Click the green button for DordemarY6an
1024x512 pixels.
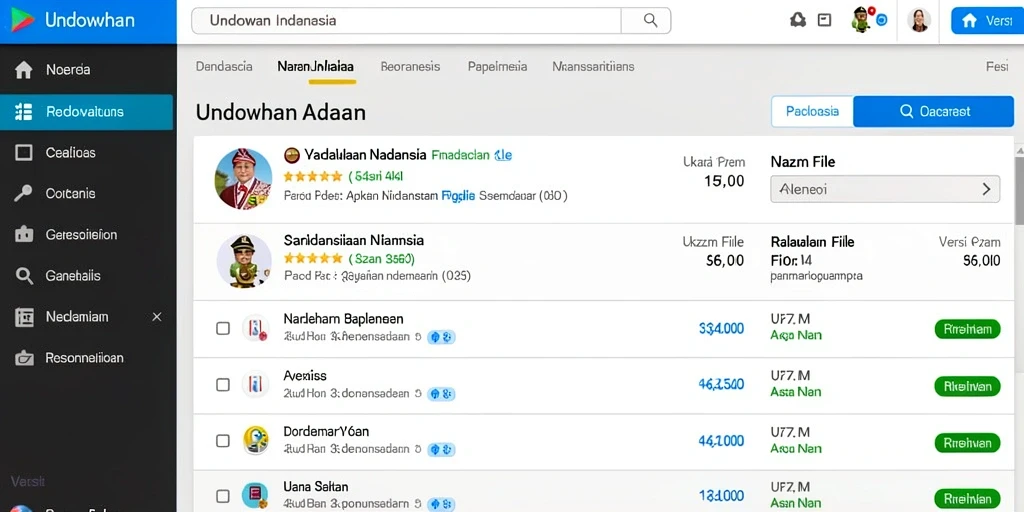tap(967, 443)
